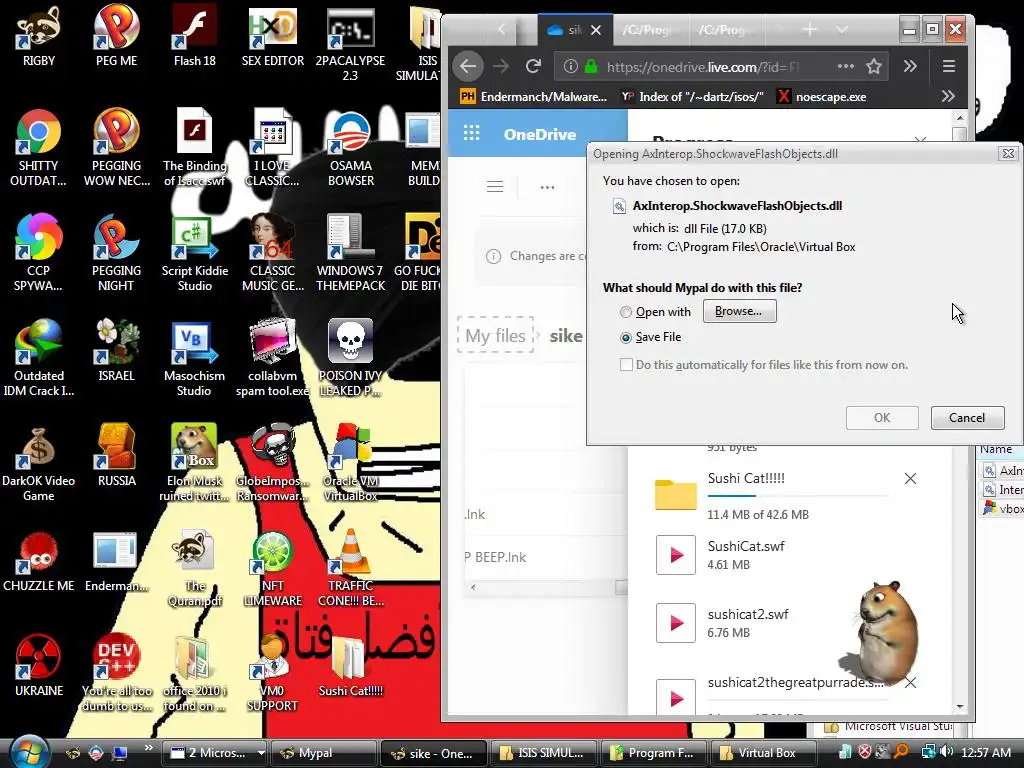1024x768 pixels.
Task: Toggle the OneDrive navigation hamburger
Action: coord(495,187)
